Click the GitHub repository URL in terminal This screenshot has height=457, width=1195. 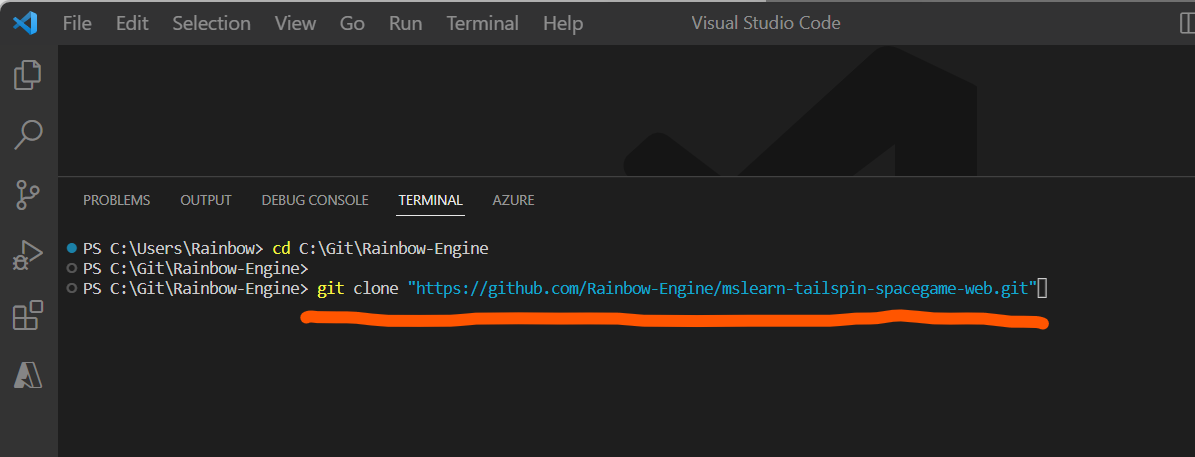point(722,289)
